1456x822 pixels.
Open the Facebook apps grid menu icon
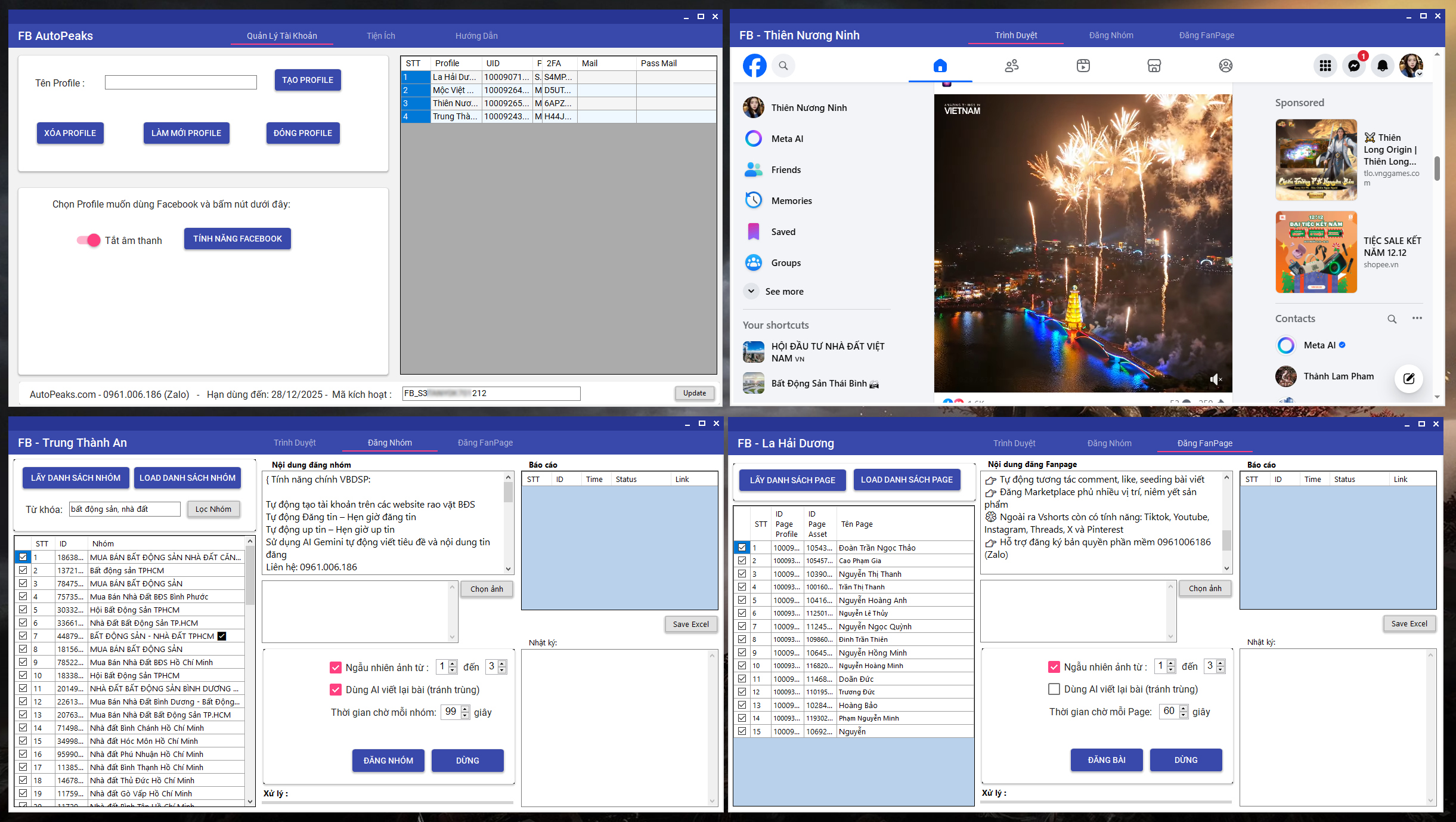click(1325, 66)
